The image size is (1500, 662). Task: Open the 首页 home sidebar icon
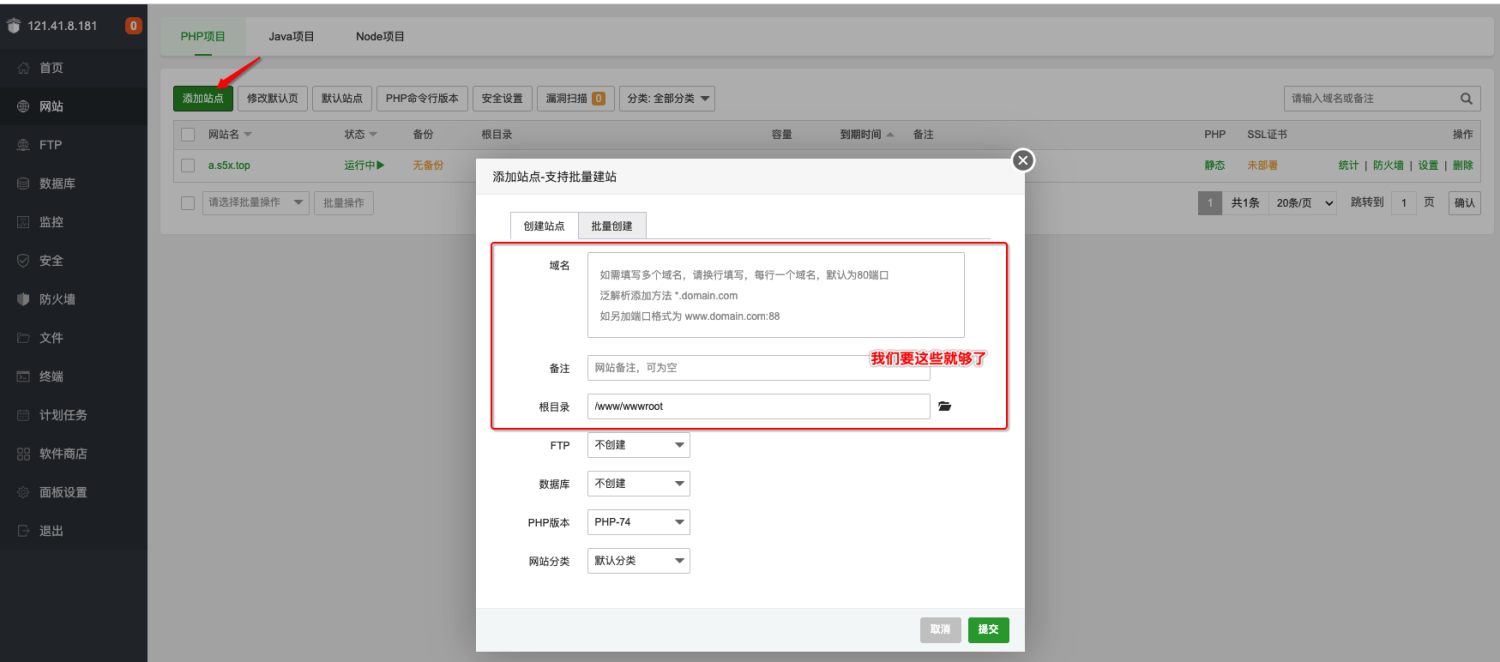(23, 68)
